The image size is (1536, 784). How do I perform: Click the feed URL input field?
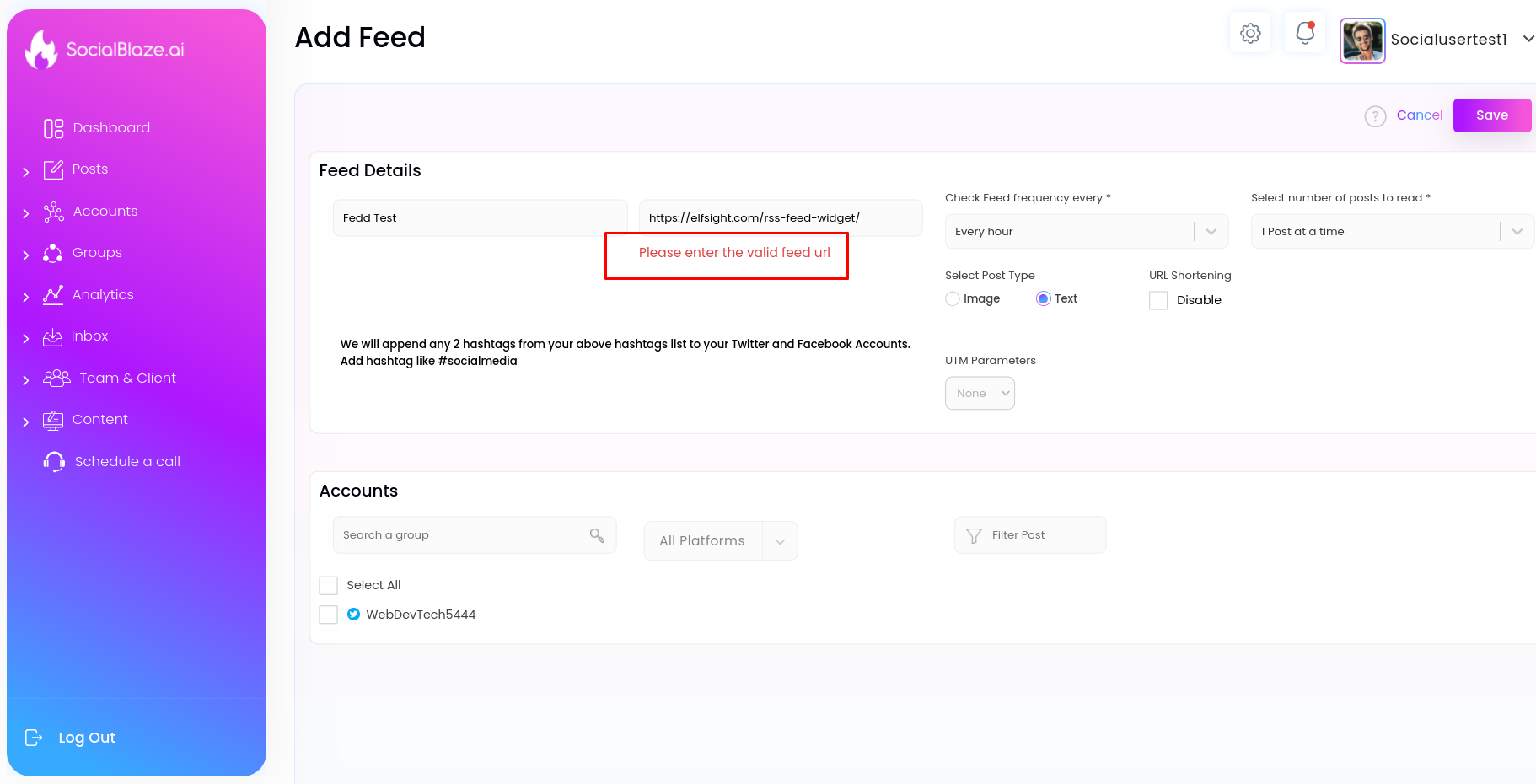tap(781, 217)
